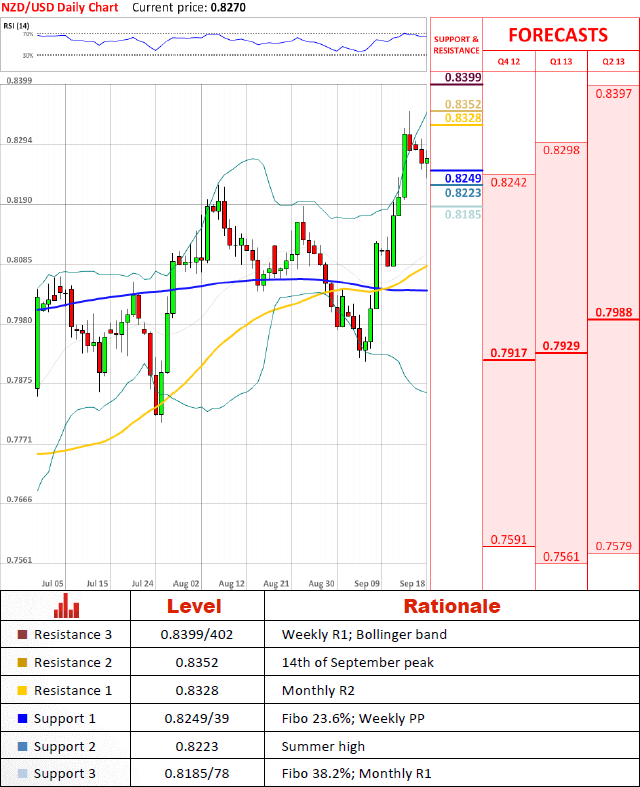This screenshot has width=640, height=787.
Task: Click the SUPPORT & RESISTANCE column header
Action: (x=456, y=45)
